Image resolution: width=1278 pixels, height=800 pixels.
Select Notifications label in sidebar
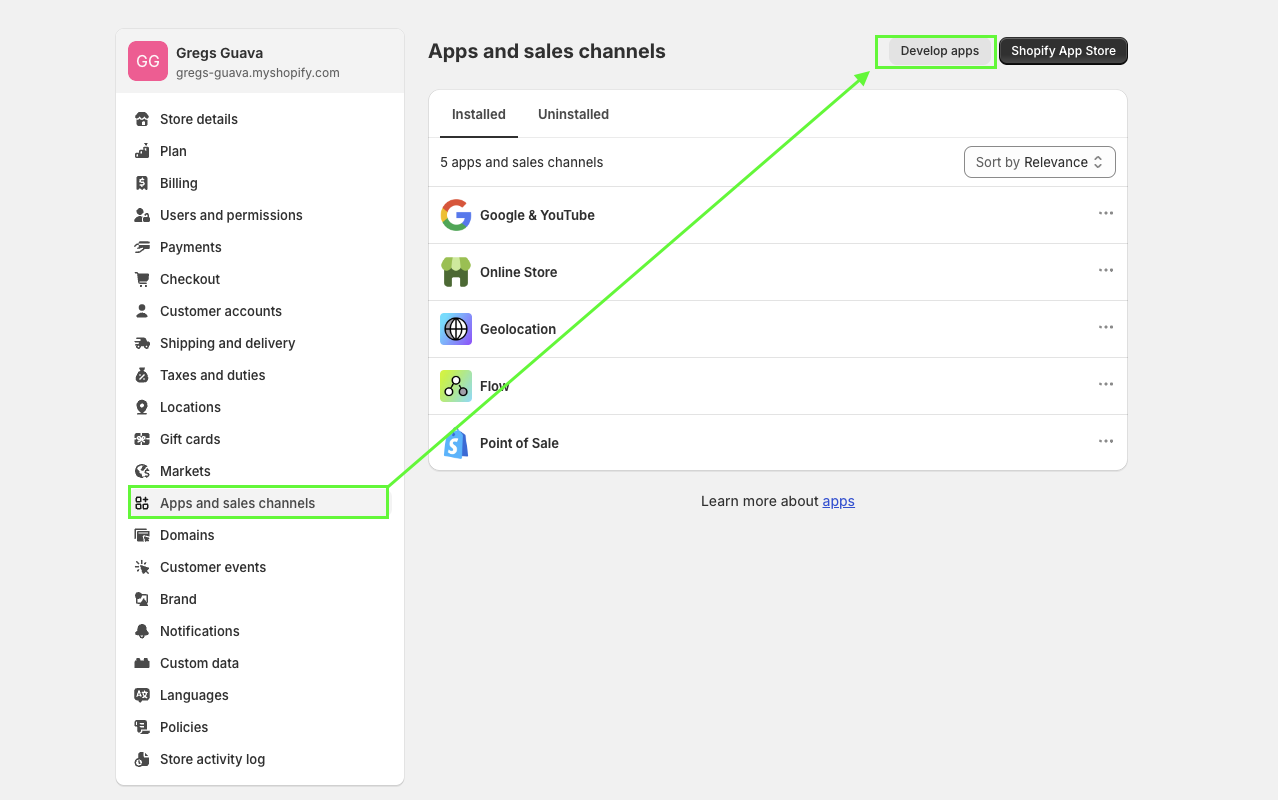pyautogui.click(x=200, y=631)
